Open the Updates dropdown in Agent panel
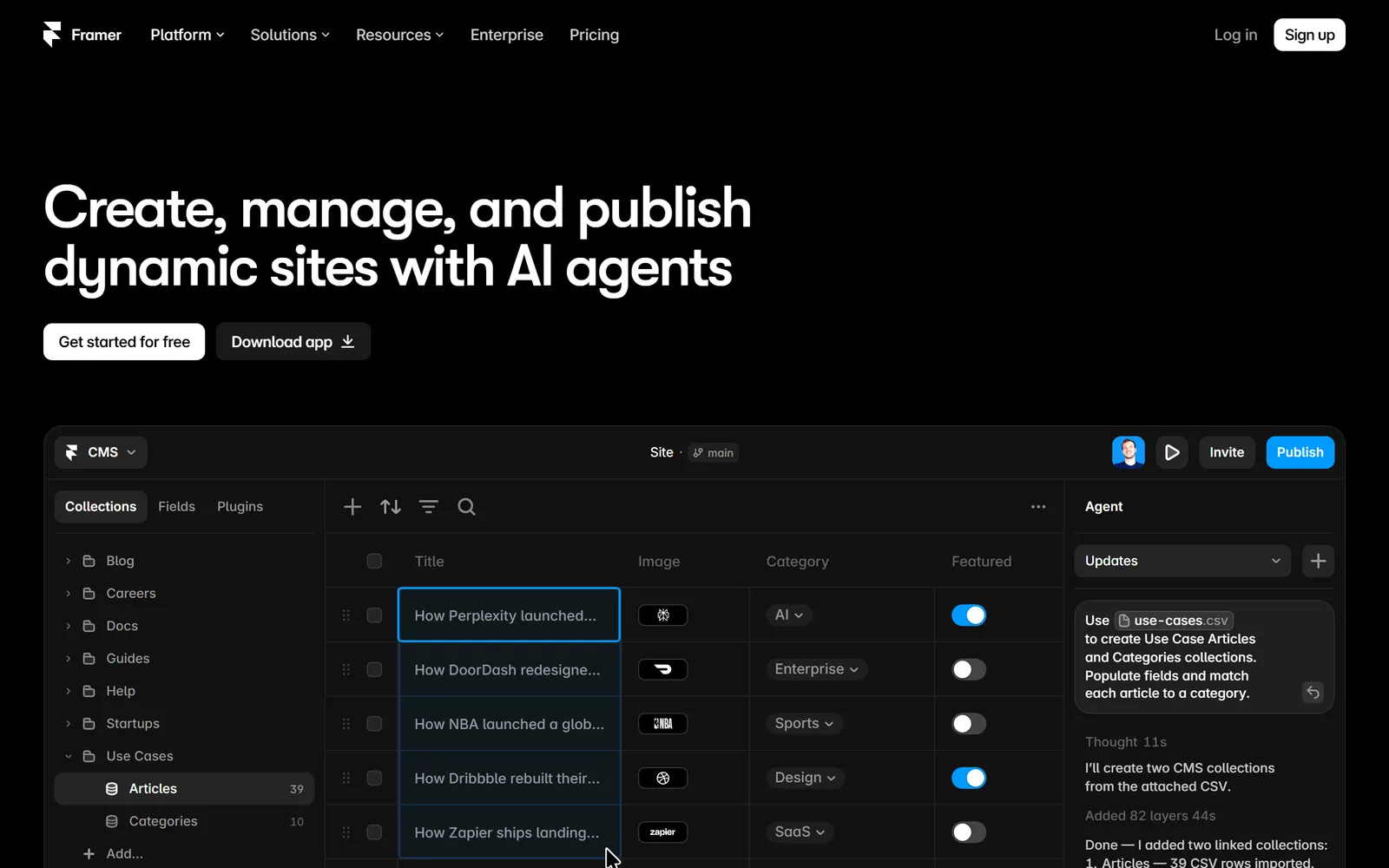 pos(1182,561)
